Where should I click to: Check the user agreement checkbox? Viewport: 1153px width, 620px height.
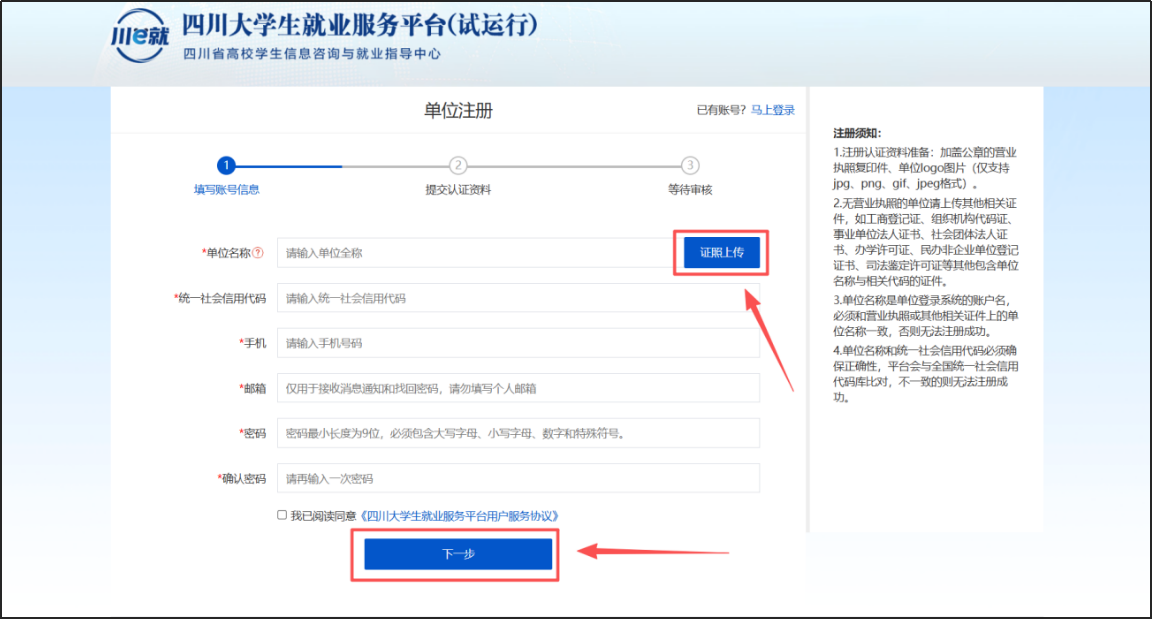click(x=282, y=516)
